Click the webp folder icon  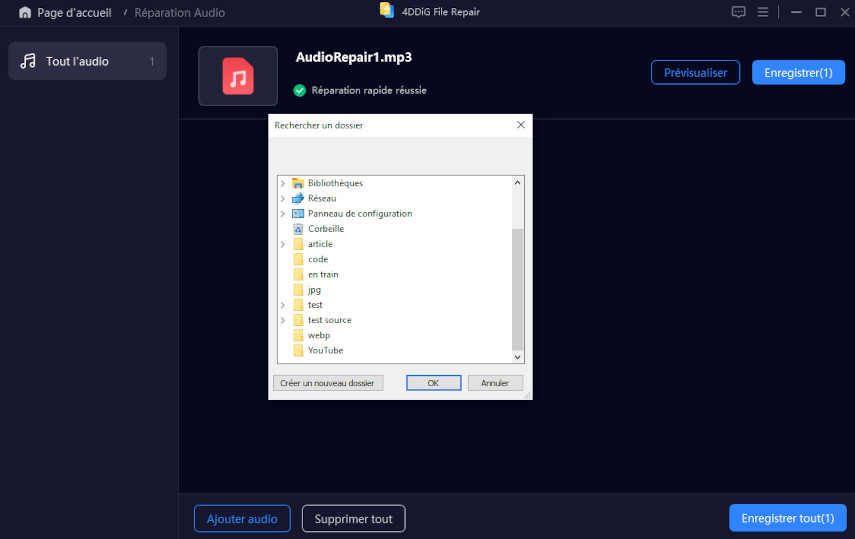298,336
